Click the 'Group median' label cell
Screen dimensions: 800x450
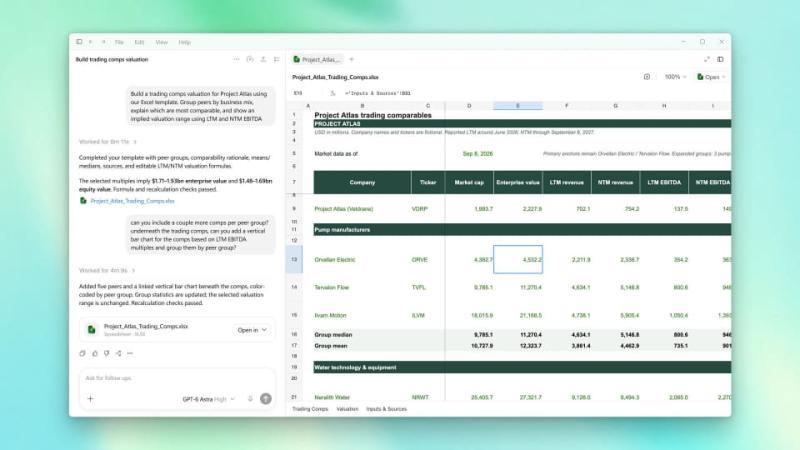[333, 335]
